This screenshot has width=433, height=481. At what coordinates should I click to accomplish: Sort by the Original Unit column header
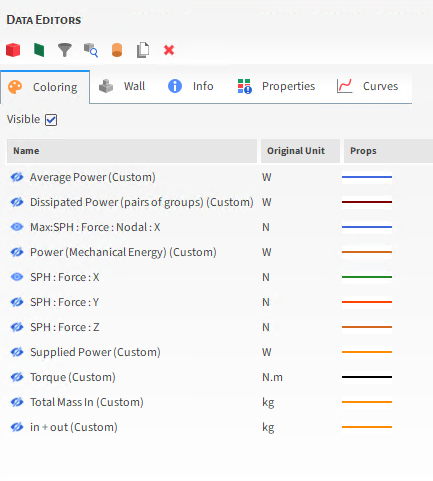point(300,151)
